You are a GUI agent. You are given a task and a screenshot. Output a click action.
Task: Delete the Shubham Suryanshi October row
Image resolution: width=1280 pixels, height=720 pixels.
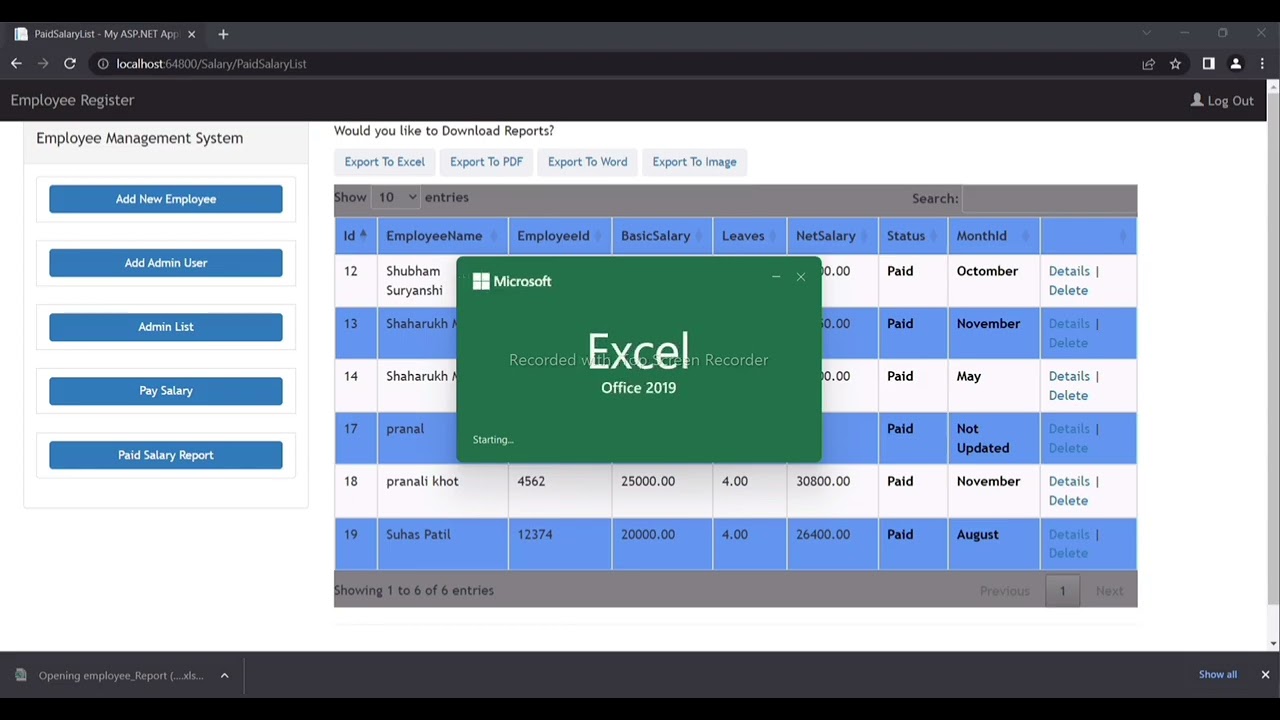click(1068, 290)
